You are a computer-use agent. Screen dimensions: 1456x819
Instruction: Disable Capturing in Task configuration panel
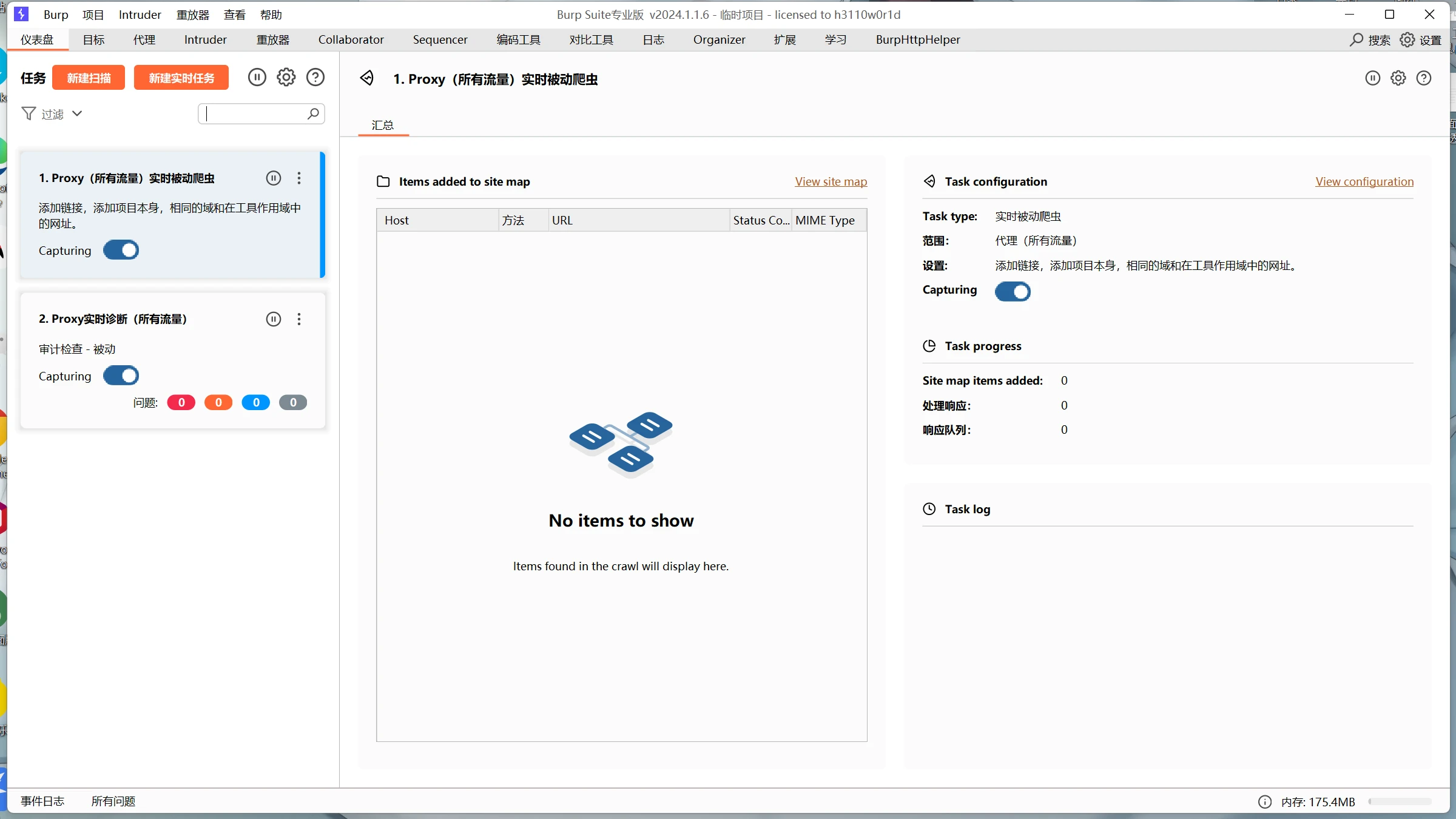coord(1013,292)
